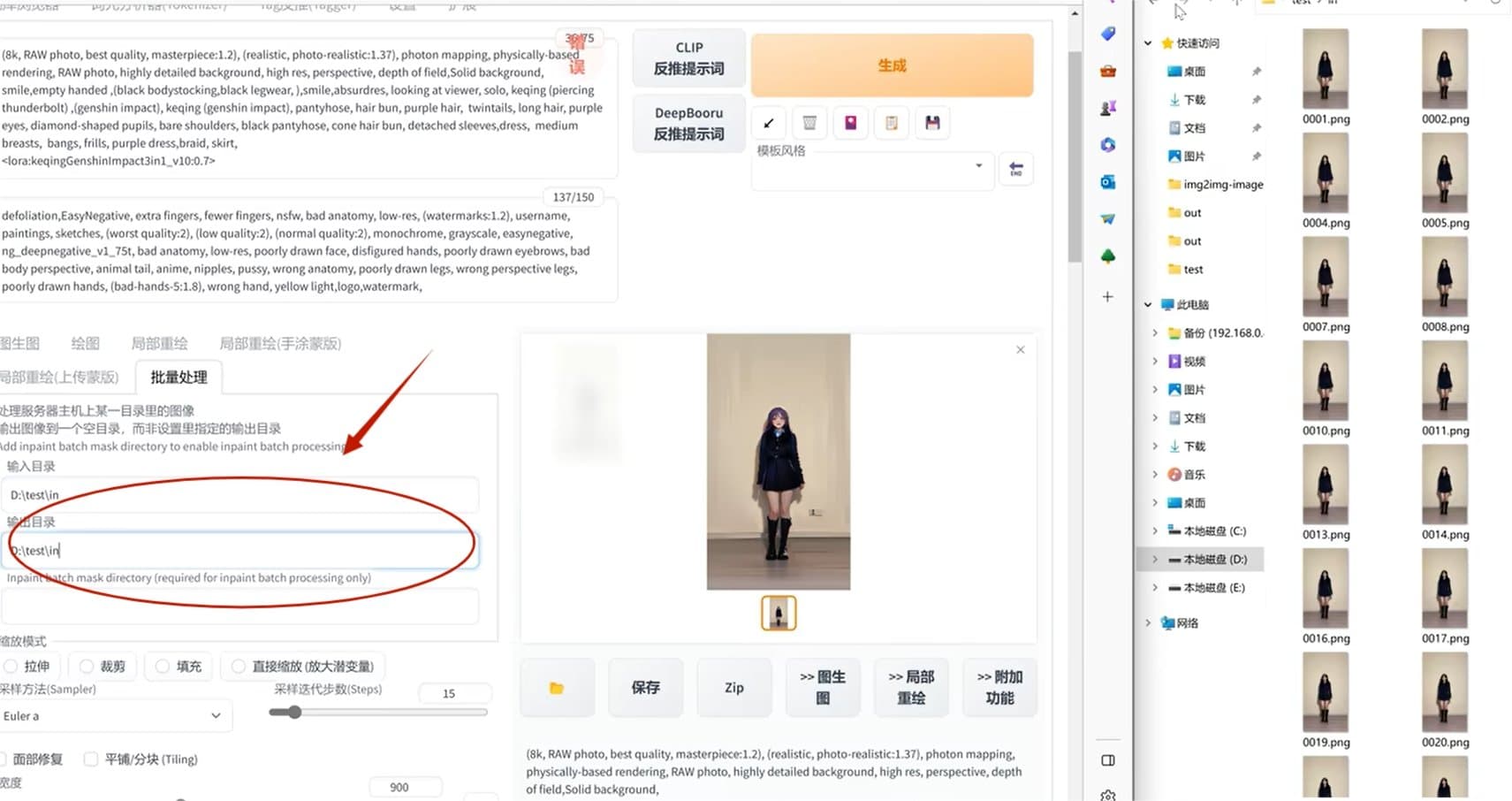Click the trash icon to clear prompts
Screen dimensions: 1512x801
tap(809, 123)
